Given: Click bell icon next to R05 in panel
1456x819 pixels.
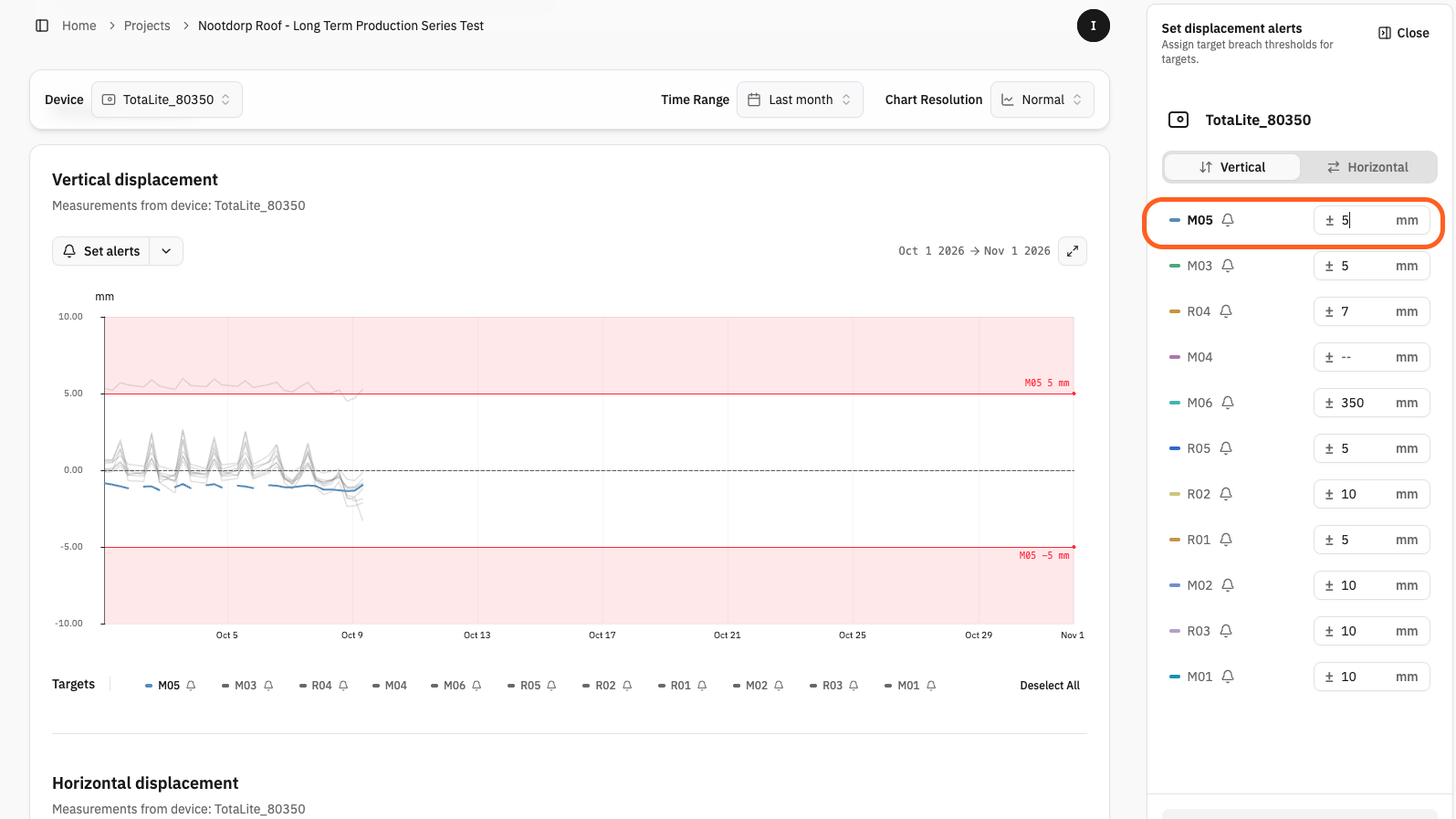Looking at the screenshot, I should [x=1226, y=448].
